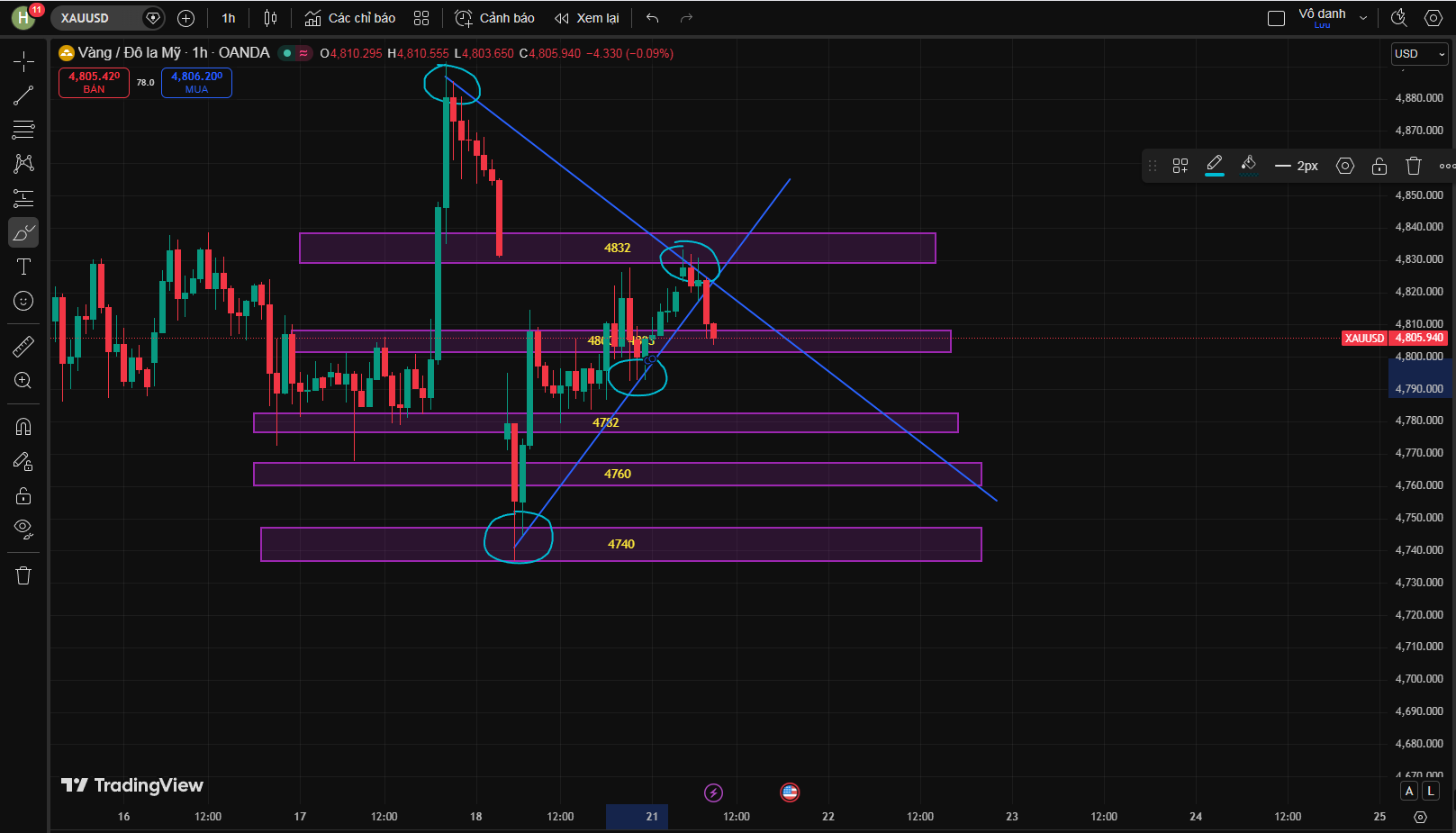
Task: Hide all drawings with eye icon
Action: click(23, 530)
